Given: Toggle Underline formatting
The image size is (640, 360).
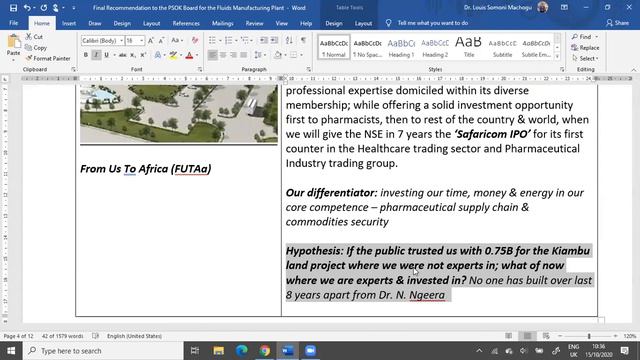Looking at the screenshot, I should point(107,55).
